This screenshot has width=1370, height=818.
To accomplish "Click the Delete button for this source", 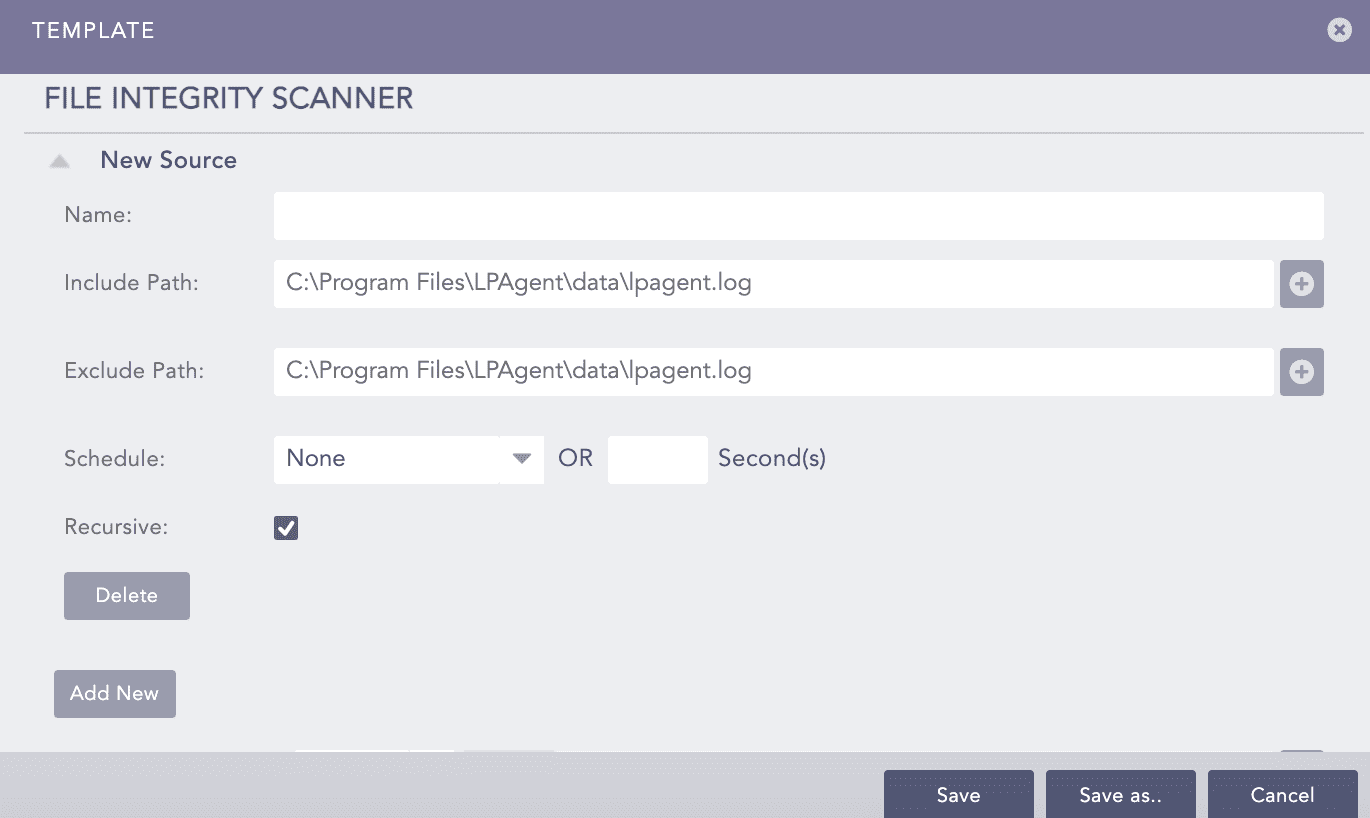I will pos(126,595).
